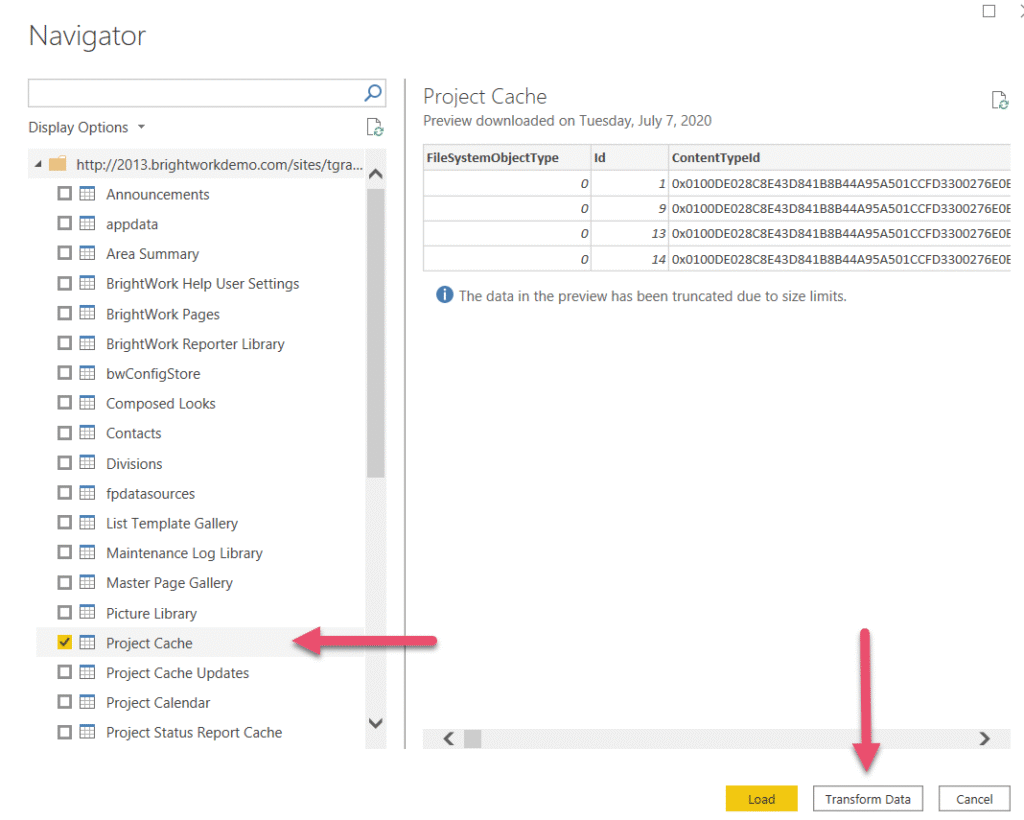Image resolution: width=1024 pixels, height=820 pixels.
Task: Check the Divisions list checkbox
Action: [65, 463]
